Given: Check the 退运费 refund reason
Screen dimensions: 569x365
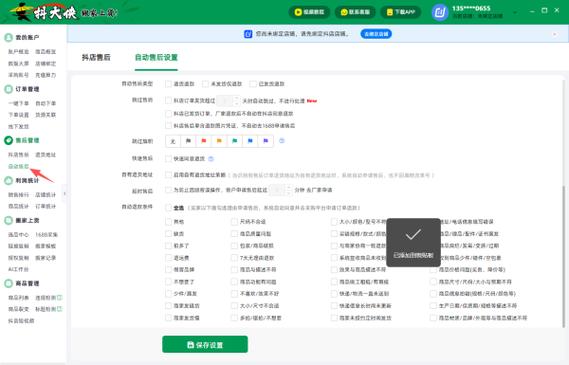Looking at the screenshot, I should [x=168, y=258].
